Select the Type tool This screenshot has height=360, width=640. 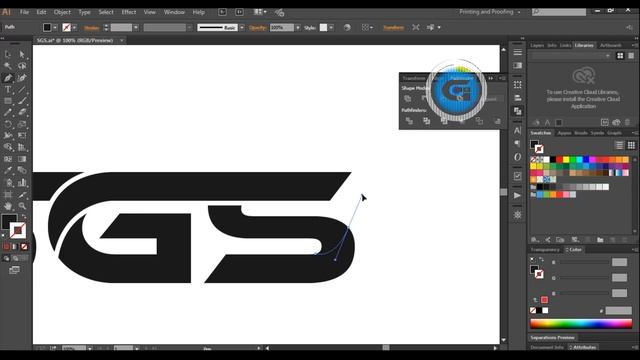tap(8, 89)
